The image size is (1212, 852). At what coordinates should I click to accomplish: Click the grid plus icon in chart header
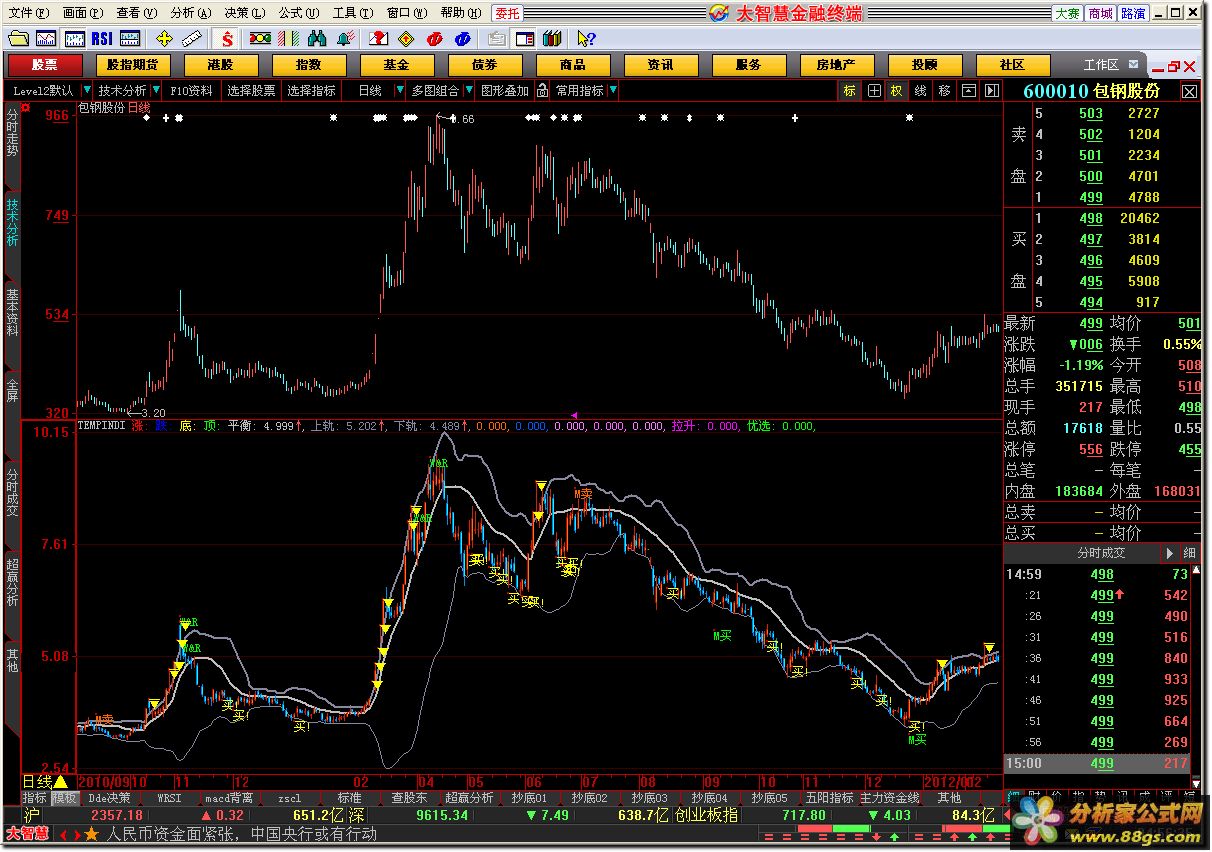pos(874,90)
